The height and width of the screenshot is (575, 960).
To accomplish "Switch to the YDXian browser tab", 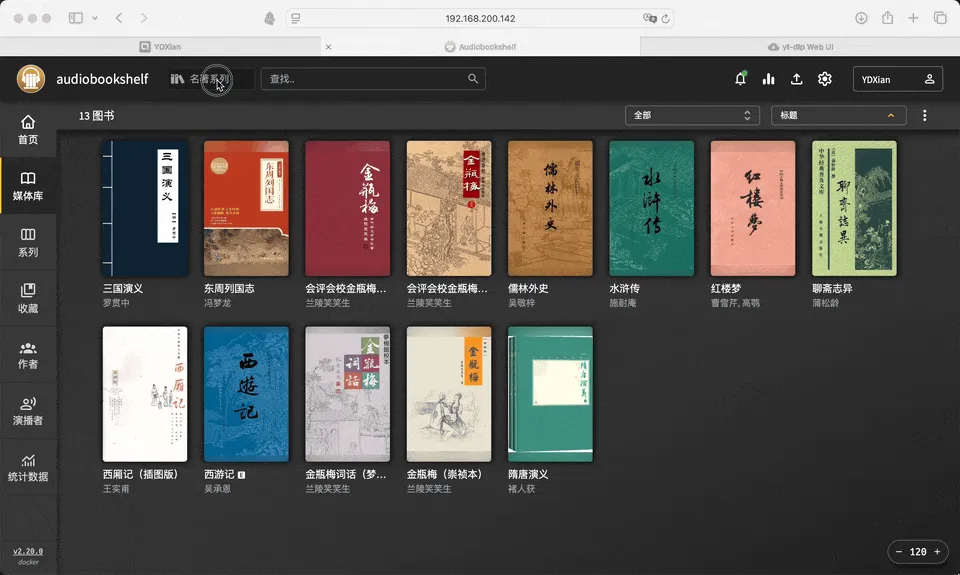I will [160, 47].
